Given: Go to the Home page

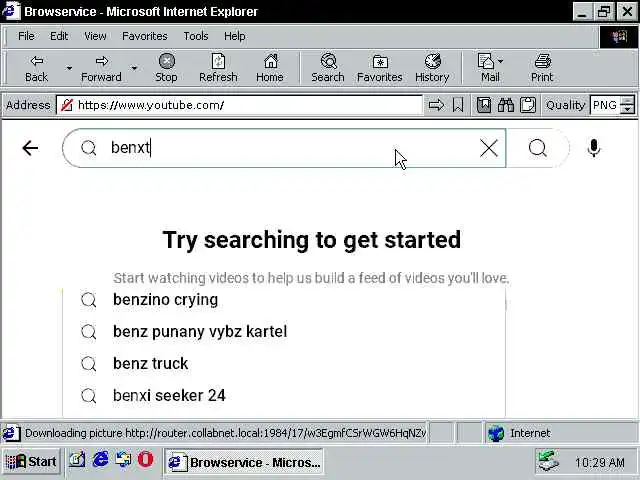Looking at the screenshot, I should click(x=270, y=68).
